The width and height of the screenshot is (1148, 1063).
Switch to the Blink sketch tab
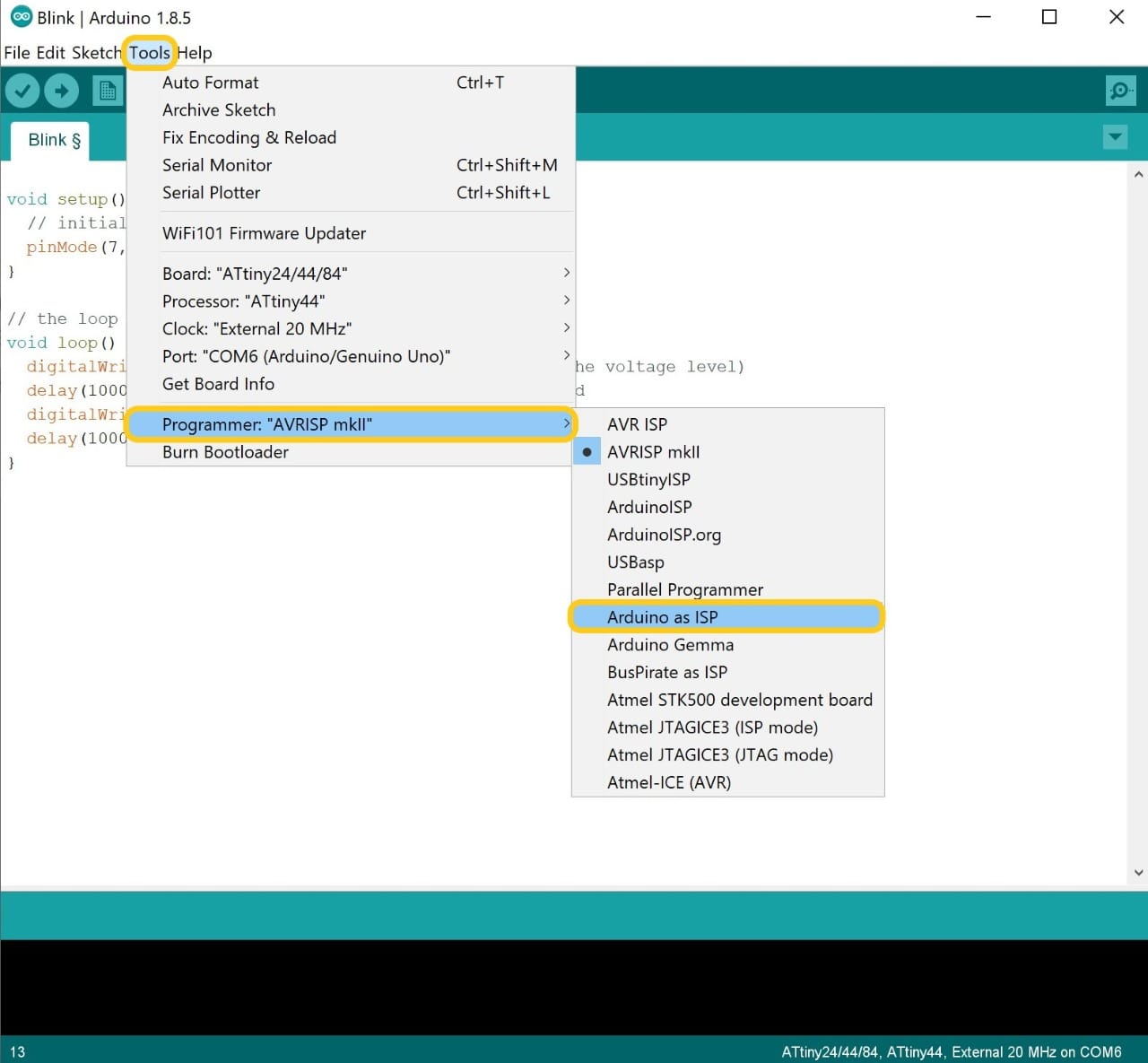tap(50, 141)
